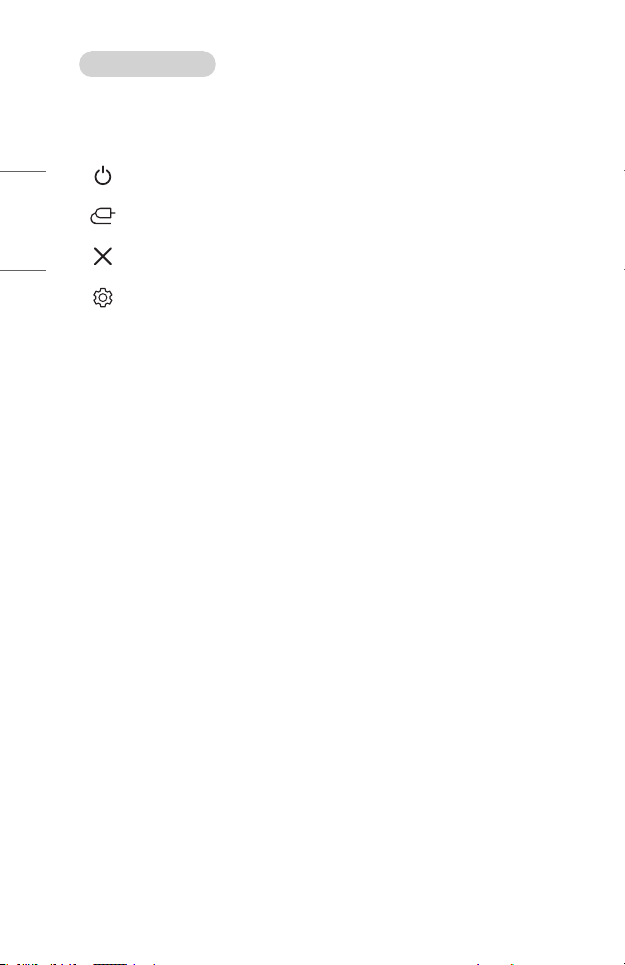The height and width of the screenshot is (965, 625).
Task: Click the gray rounded header bar
Action: [147, 64]
